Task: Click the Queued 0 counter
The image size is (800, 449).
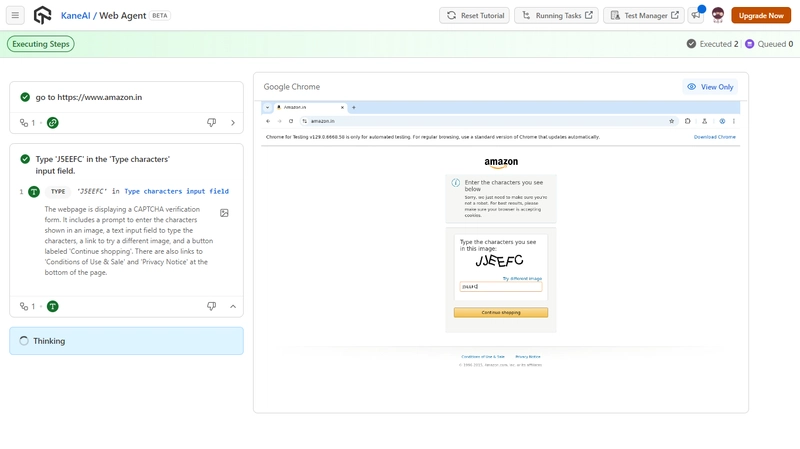Action: pos(769,44)
